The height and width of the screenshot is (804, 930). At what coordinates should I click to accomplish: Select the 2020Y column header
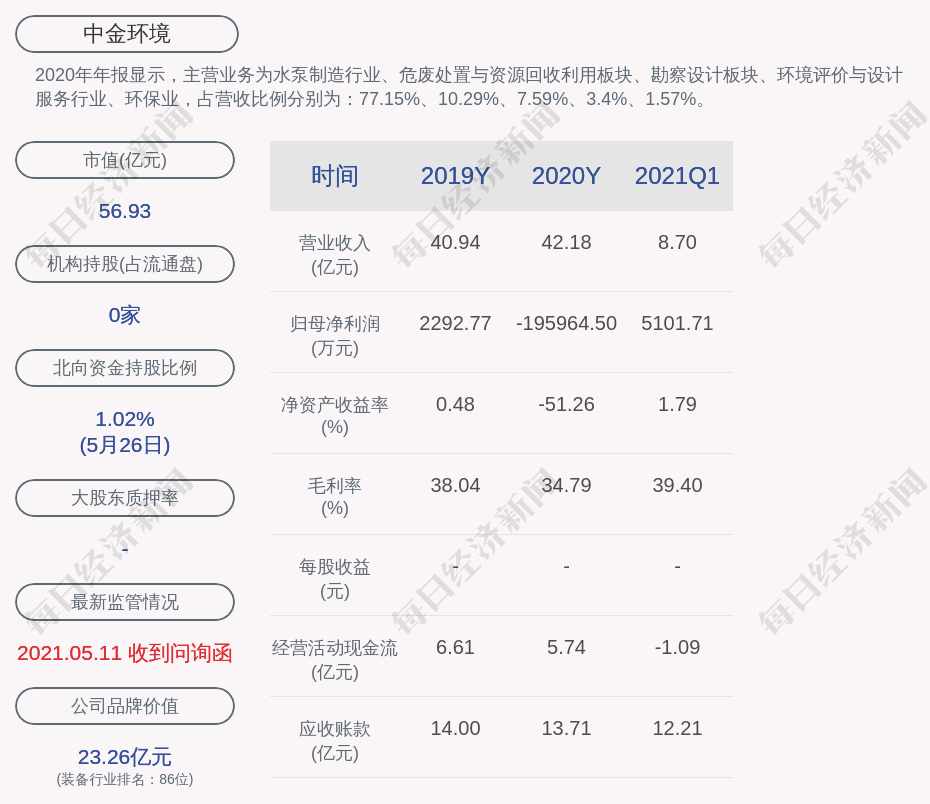[x=566, y=176]
